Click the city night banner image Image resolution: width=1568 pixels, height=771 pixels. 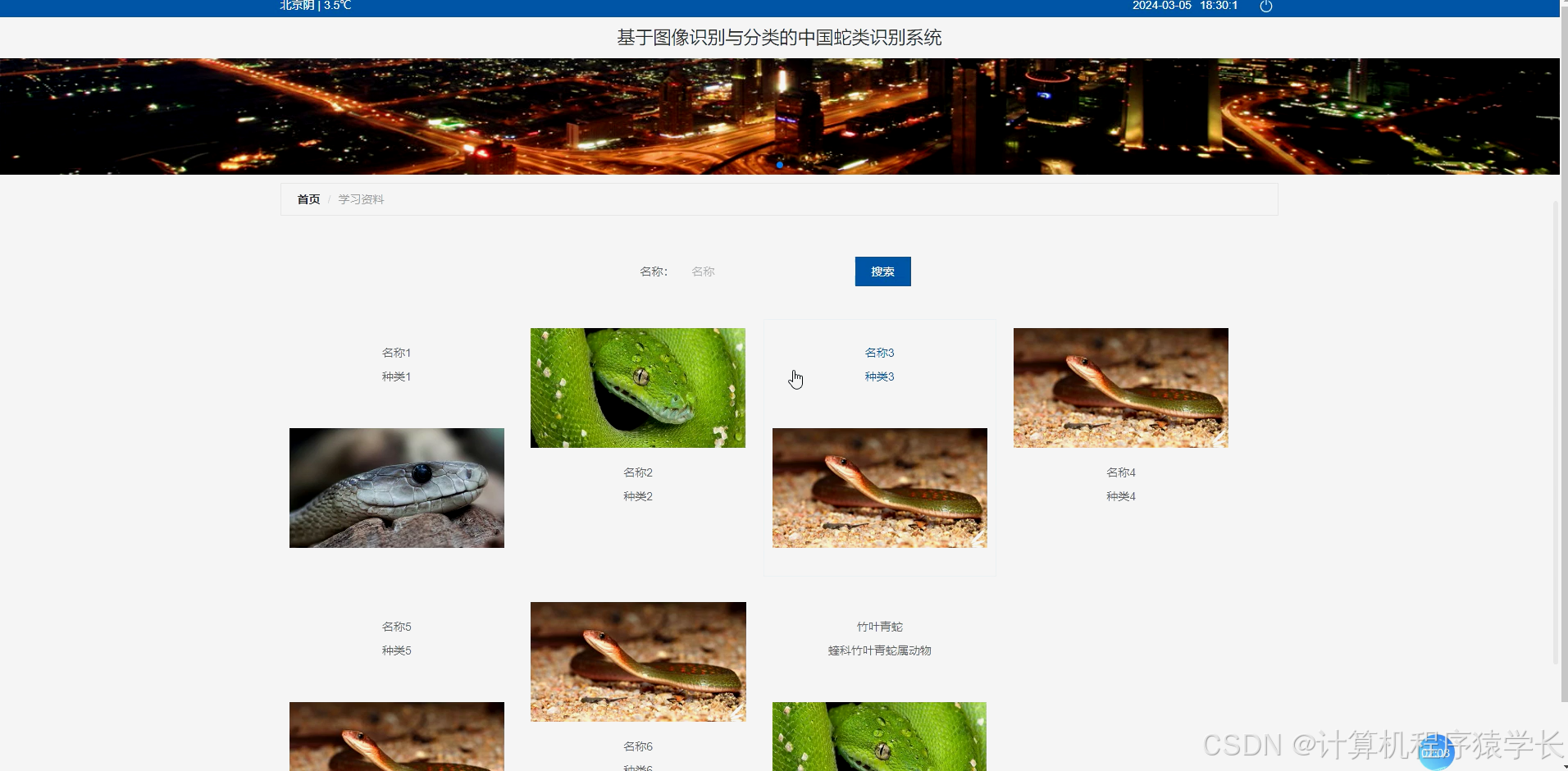[779, 116]
